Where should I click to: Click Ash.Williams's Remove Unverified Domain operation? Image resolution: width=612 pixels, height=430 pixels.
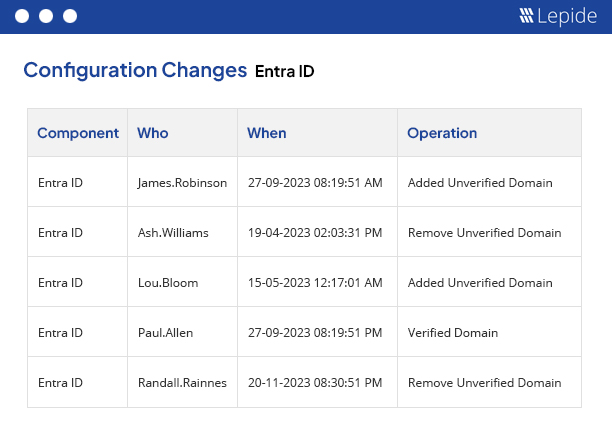[x=484, y=233]
